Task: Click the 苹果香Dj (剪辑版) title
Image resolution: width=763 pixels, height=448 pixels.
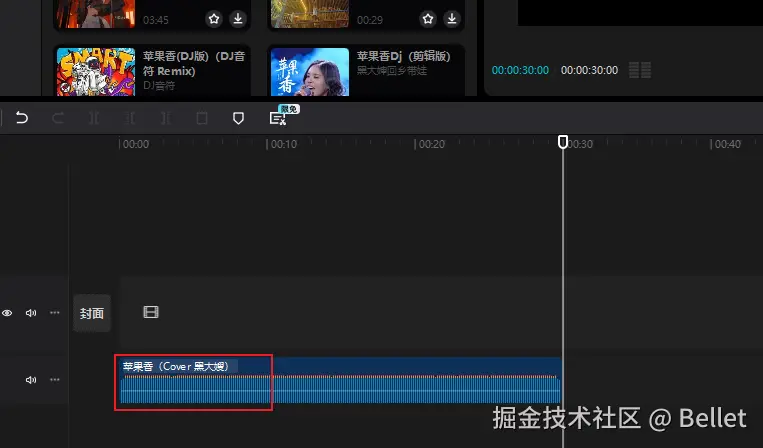Action: [x=404, y=56]
